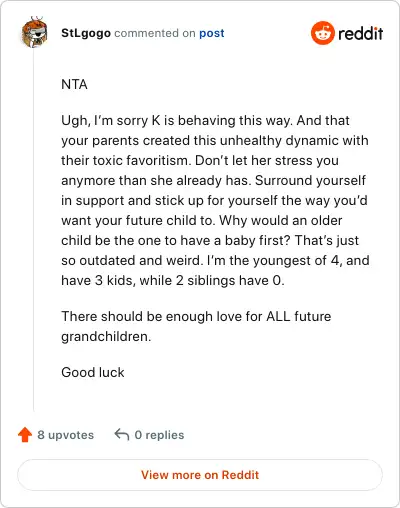Screen dimensions: 400x508
Task: Click the gray "commented on" text
Action: coord(155,33)
